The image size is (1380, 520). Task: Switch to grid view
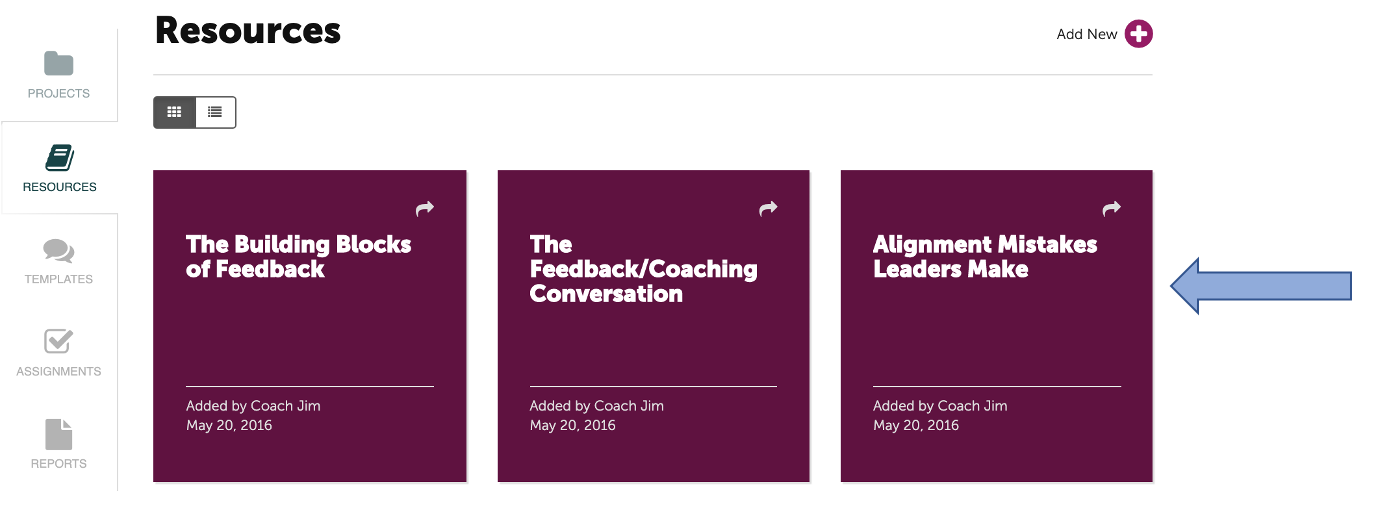pos(174,112)
